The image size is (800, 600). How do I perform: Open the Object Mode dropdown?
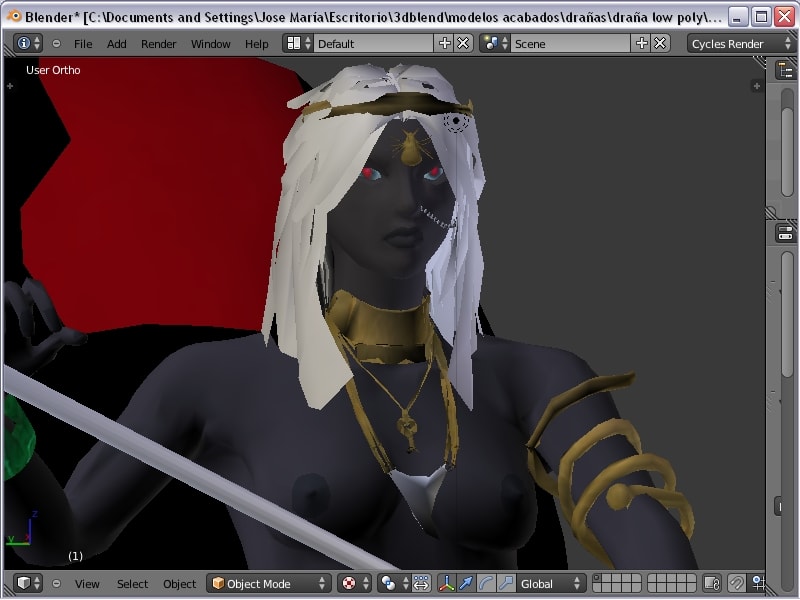coord(268,583)
